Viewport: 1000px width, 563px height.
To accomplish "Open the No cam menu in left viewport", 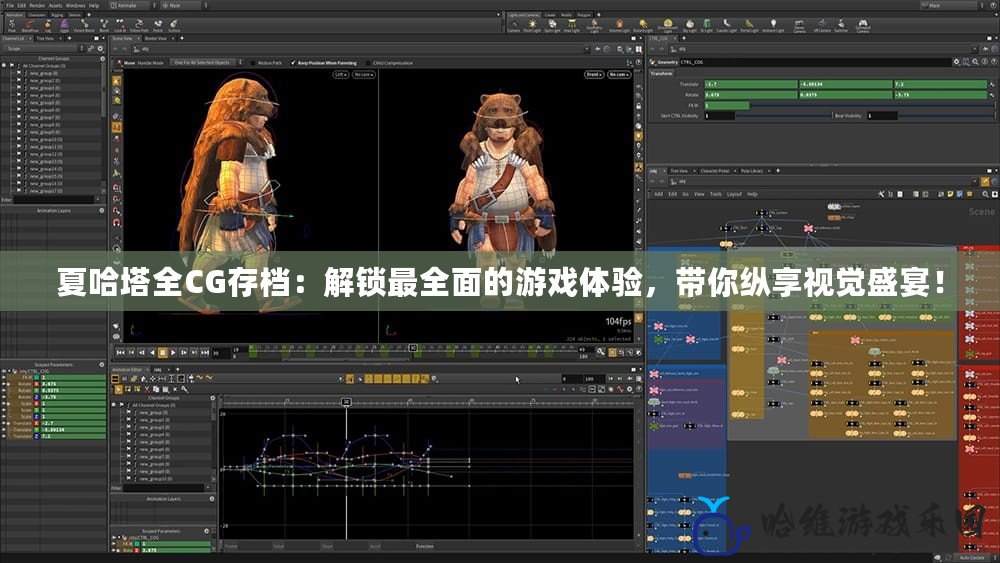I will [364, 75].
